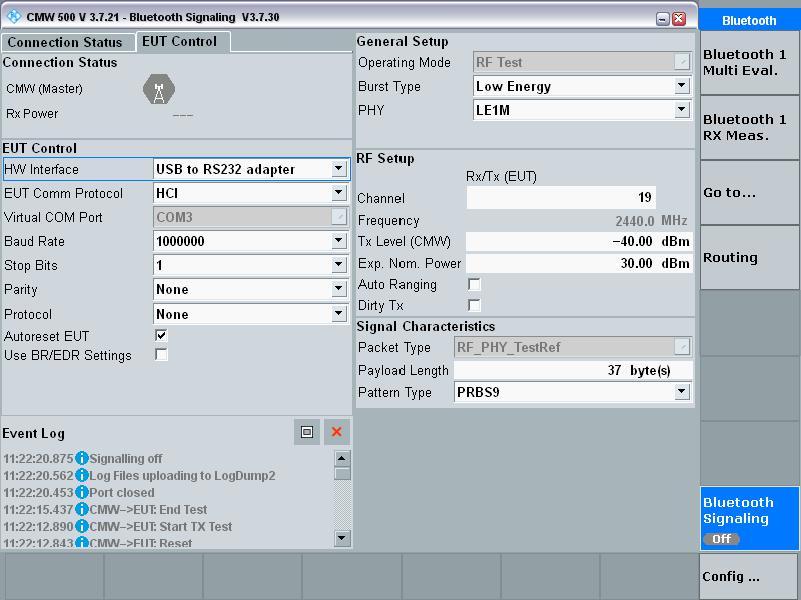Open the HW Interface dropdown
Image resolution: width=801 pixels, height=600 pixels.
pyautogui.click(x=339, y=169)
